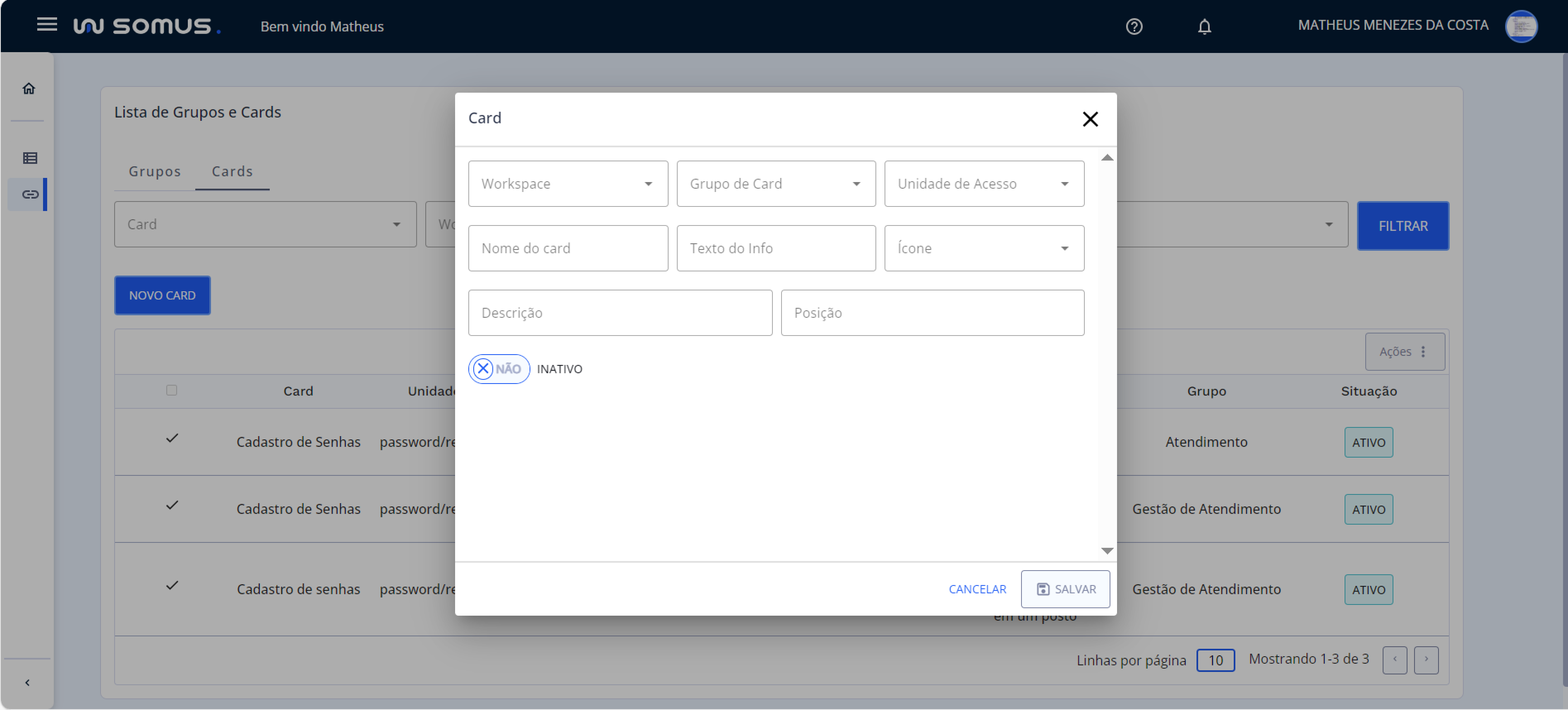Check the select-all header checkbox

click(x=172, y=390)
